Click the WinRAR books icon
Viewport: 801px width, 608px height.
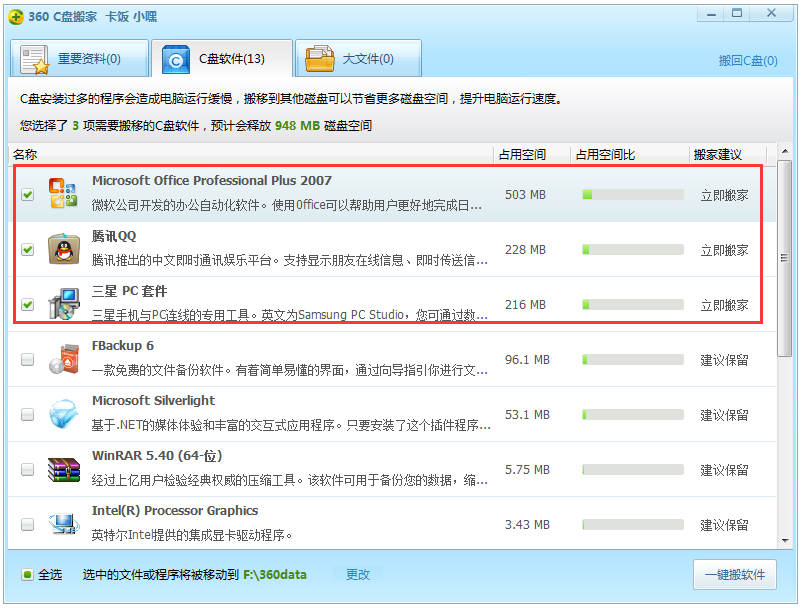[x=64, y=470]
